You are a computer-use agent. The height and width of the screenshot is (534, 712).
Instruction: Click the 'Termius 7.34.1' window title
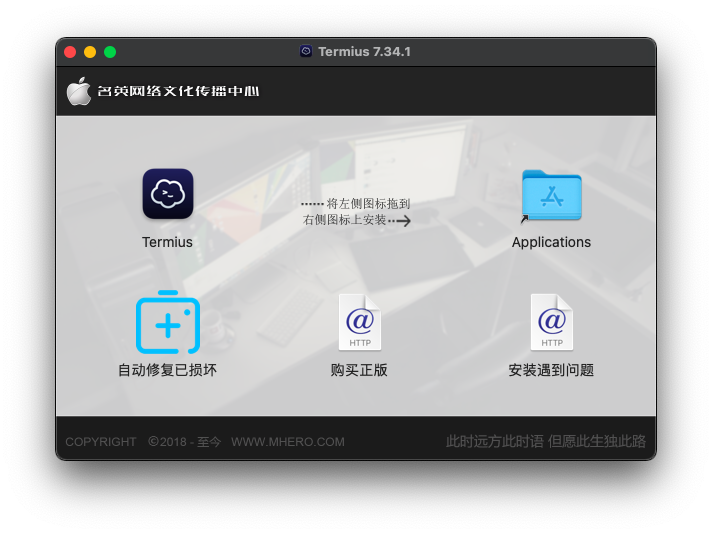(x=365, y=52)
